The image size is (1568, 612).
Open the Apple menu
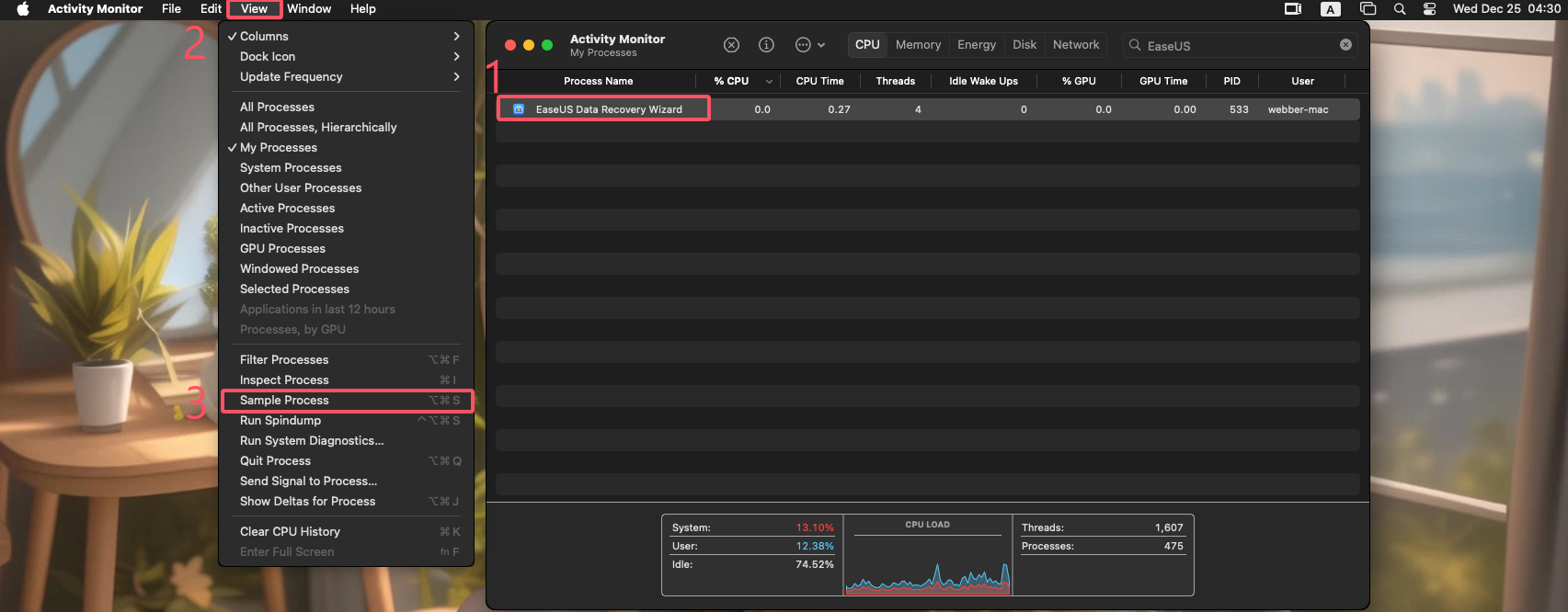click(23, 9)
